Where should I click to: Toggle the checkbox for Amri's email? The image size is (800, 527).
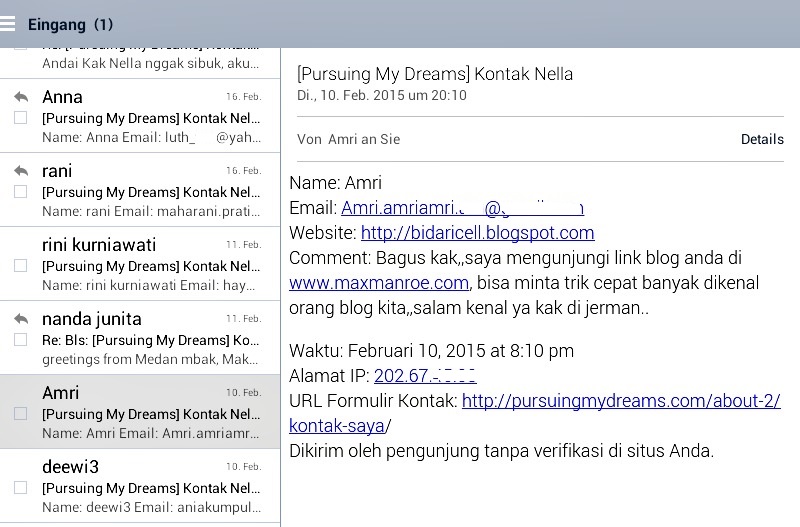click(x=20, y=414)
